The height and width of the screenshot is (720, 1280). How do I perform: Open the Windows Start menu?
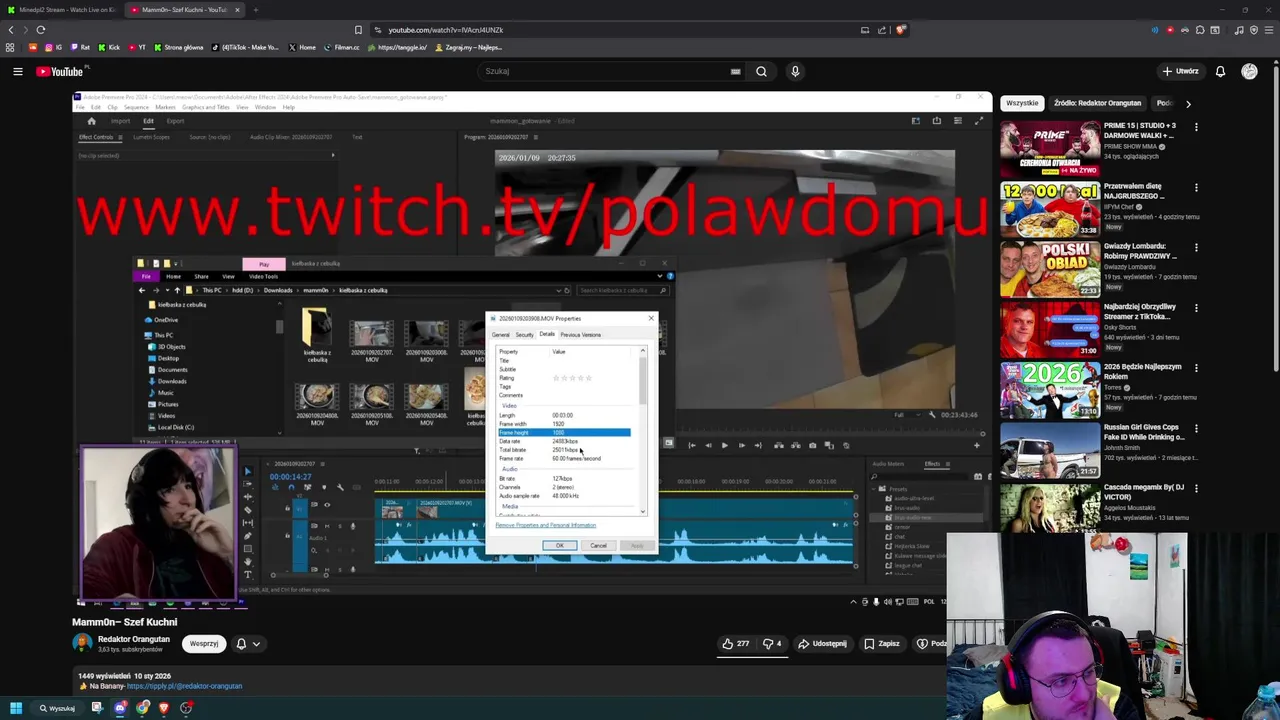(15, 708)
